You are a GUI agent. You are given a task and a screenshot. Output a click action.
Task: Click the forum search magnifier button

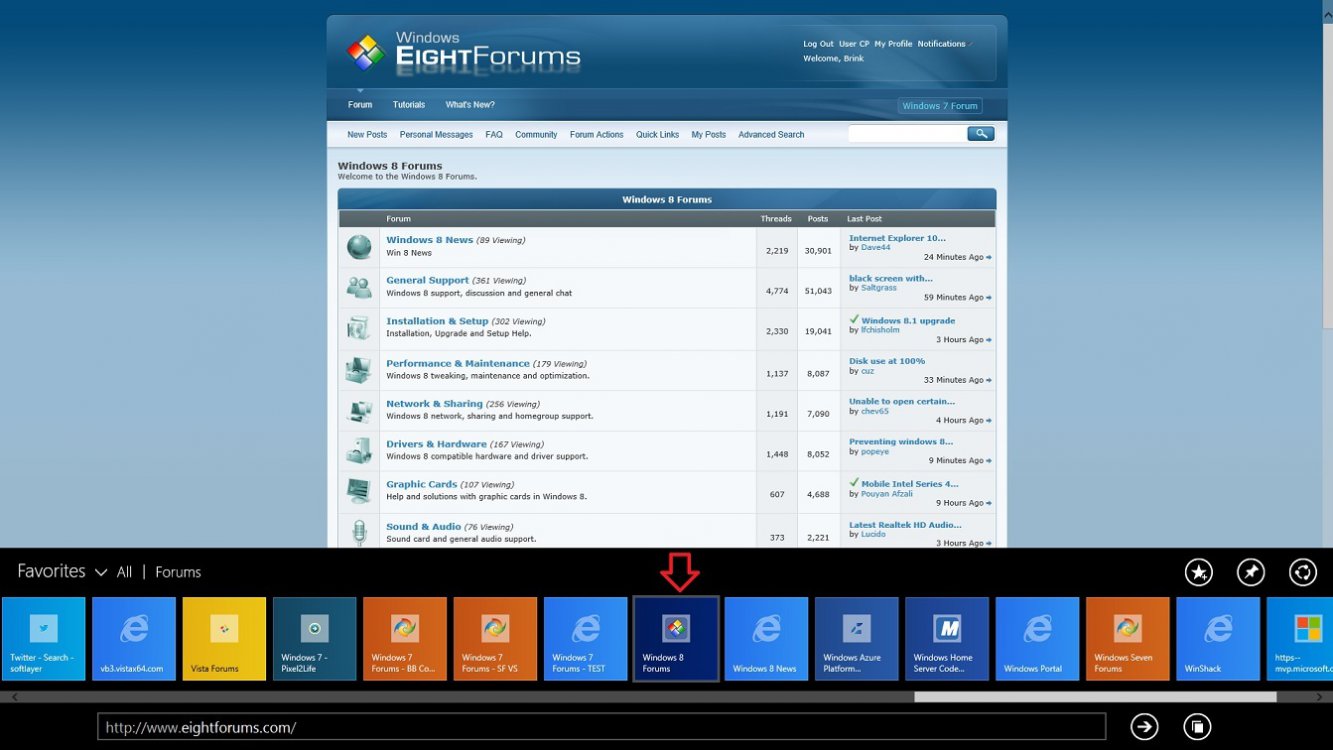click(x=980, y=134)
